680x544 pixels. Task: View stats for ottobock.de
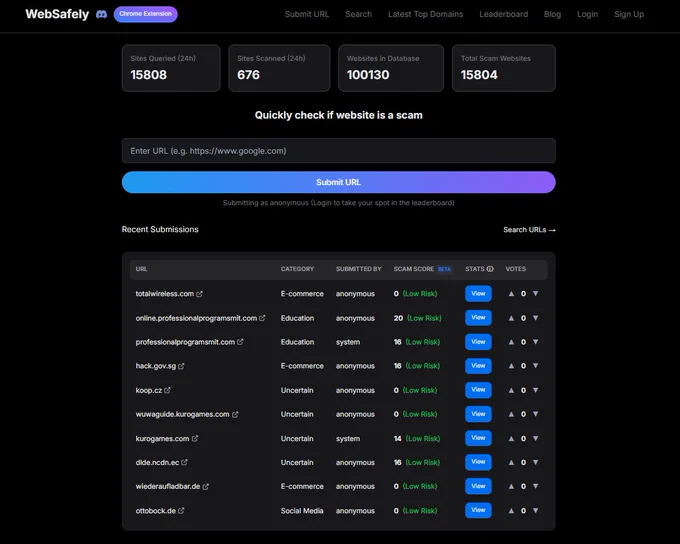point(478,510)
